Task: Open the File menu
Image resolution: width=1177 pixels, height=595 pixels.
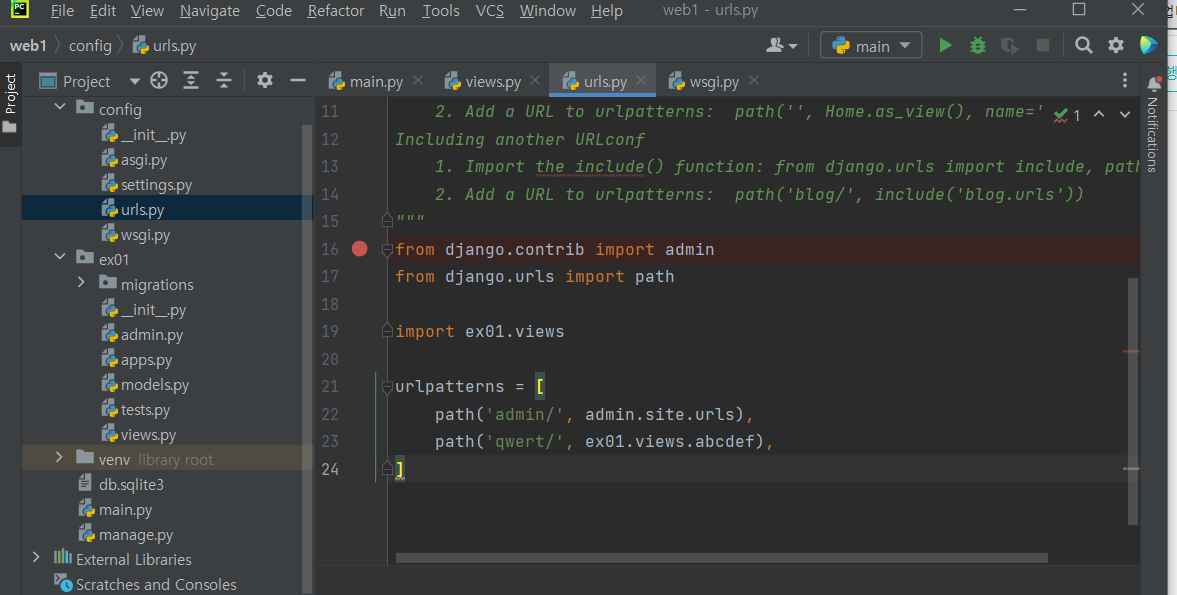Action: pos(62,11)
